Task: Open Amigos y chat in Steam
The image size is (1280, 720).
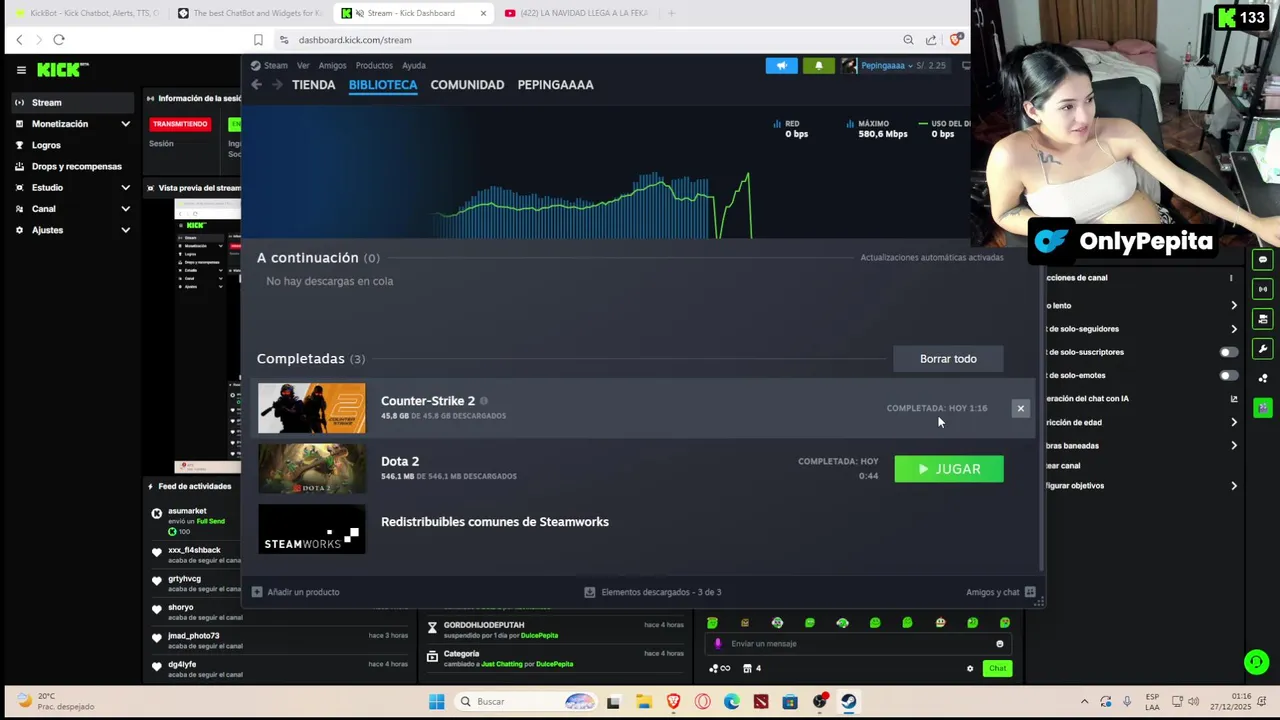Action: point(1000,592)
